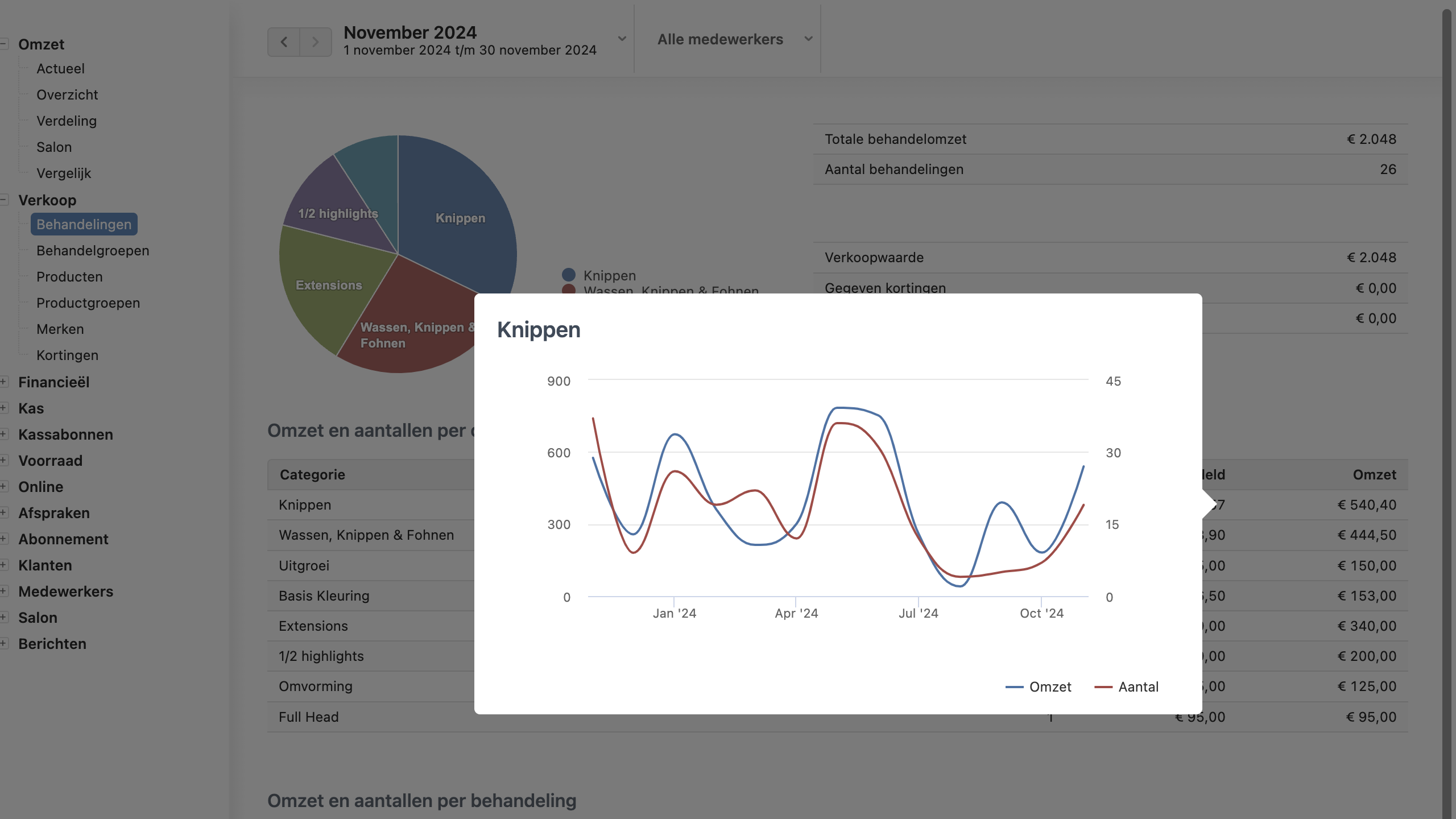1456x819 pixels.
Task: Go to the Overzicht report
Action: pyautogui.click(x=67, y=95)
